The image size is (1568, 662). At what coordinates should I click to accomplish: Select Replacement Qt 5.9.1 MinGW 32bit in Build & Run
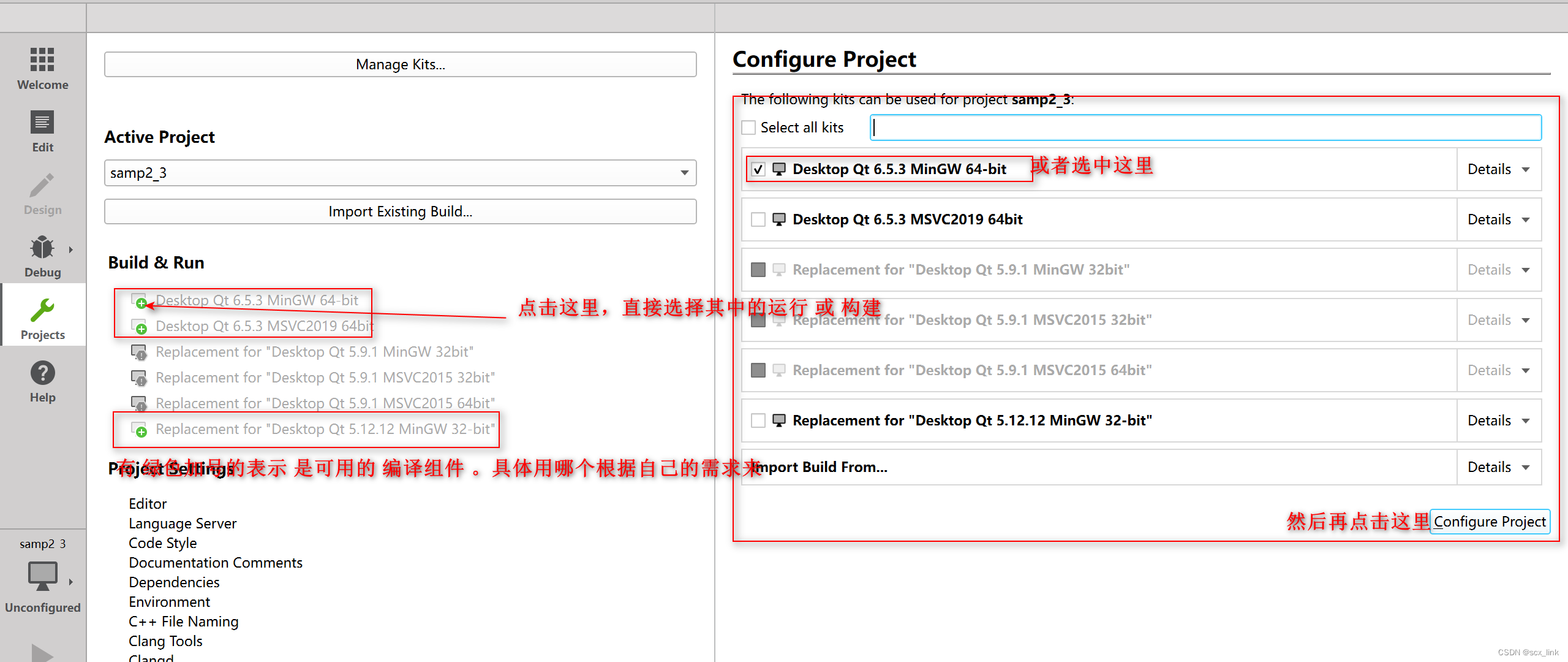point(314,352)
